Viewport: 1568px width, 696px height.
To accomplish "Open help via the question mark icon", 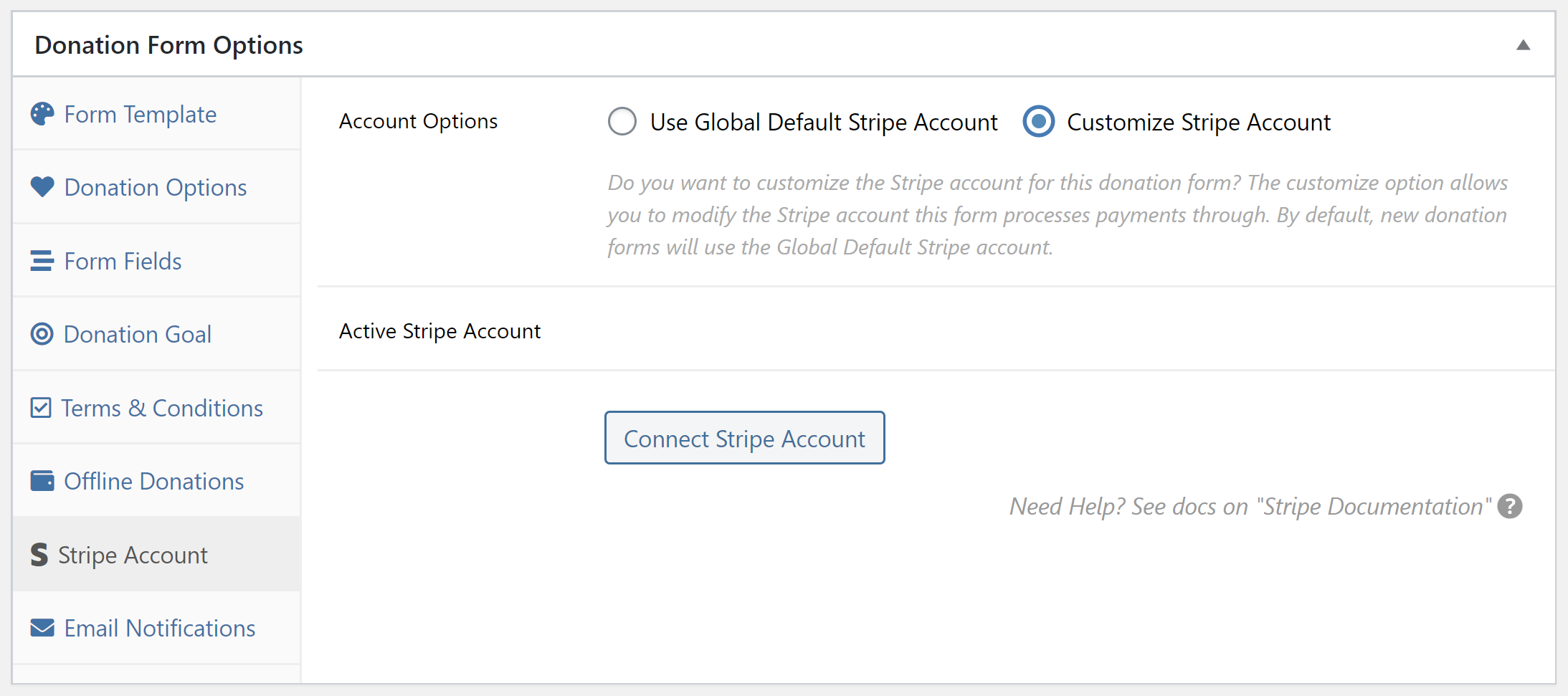I will tap(1510, 506).
